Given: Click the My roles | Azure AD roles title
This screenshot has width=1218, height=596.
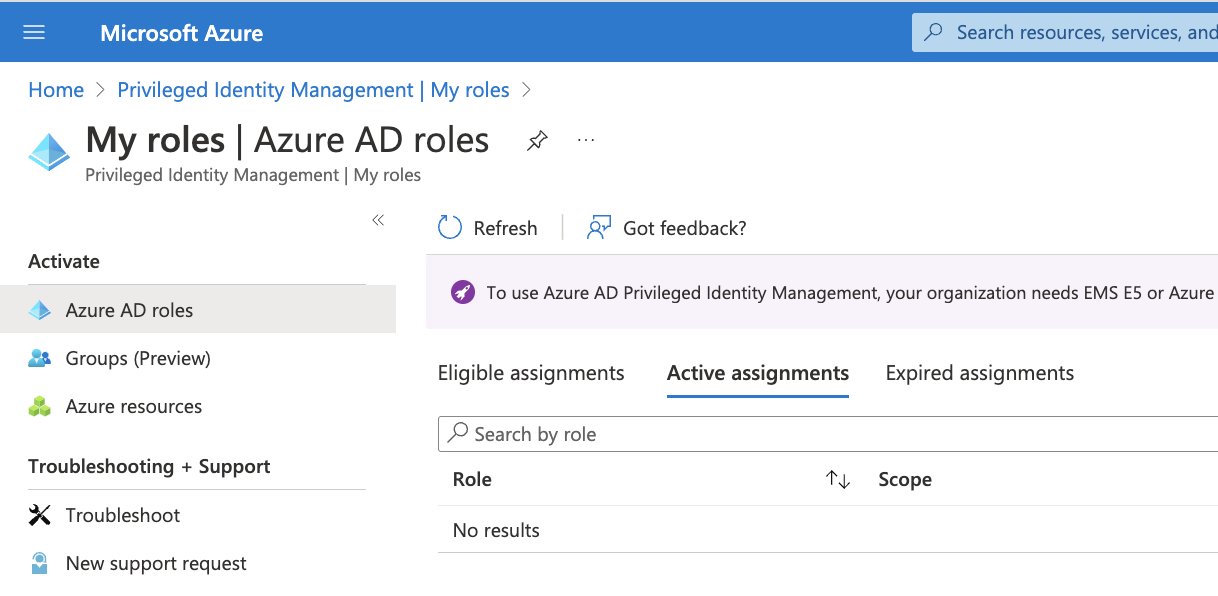Looking at the screenshot, I should pyautogui.click(x=288, y=140).
